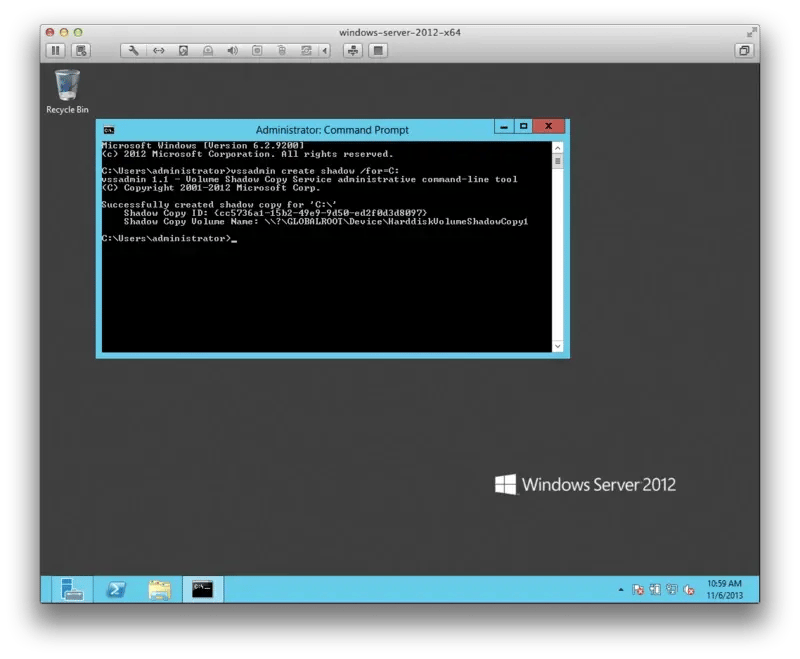Enter full screen using top-right arrows
Screen dimensions: 800x659
[x=745, y=50]
